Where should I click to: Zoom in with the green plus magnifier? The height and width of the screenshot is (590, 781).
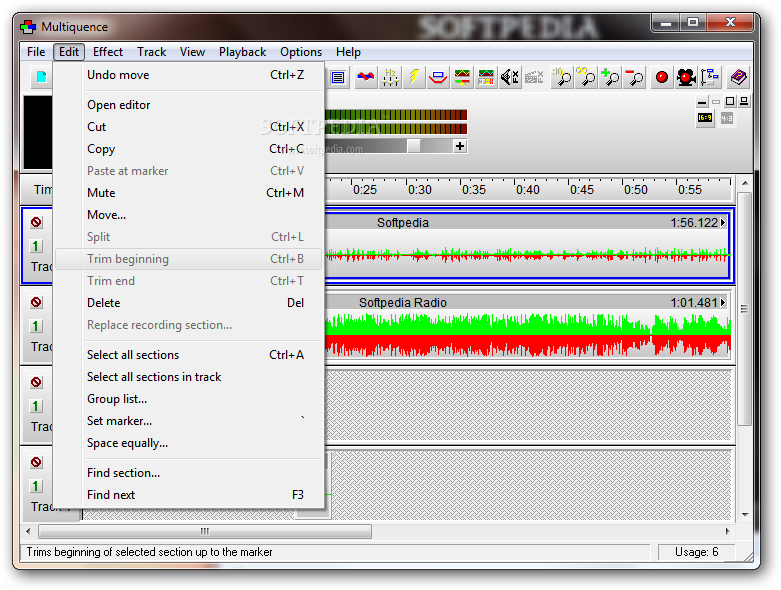click(x=610, y=77)
